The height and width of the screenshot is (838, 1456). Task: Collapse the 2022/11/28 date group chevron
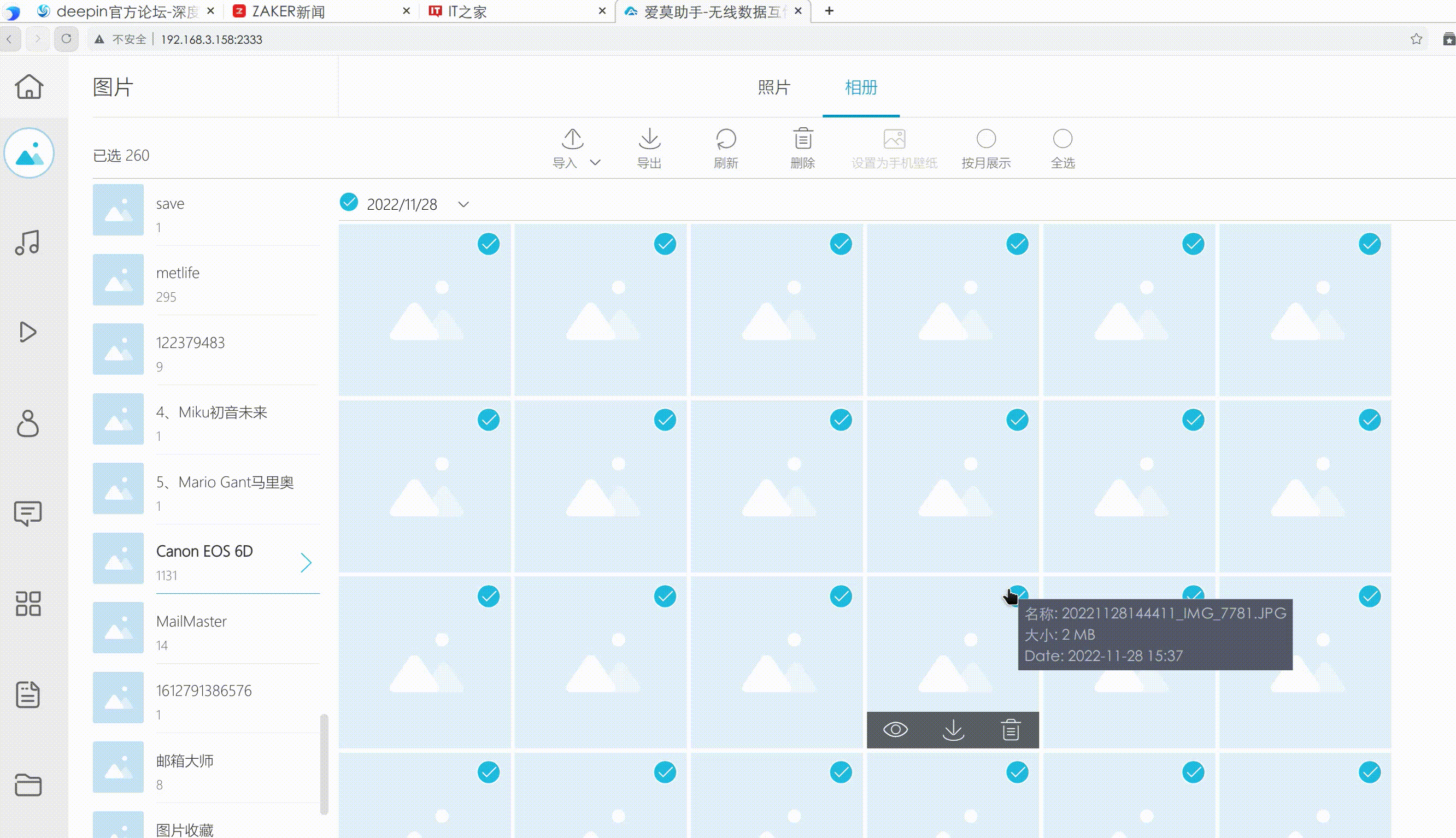[x=463, y=204]
